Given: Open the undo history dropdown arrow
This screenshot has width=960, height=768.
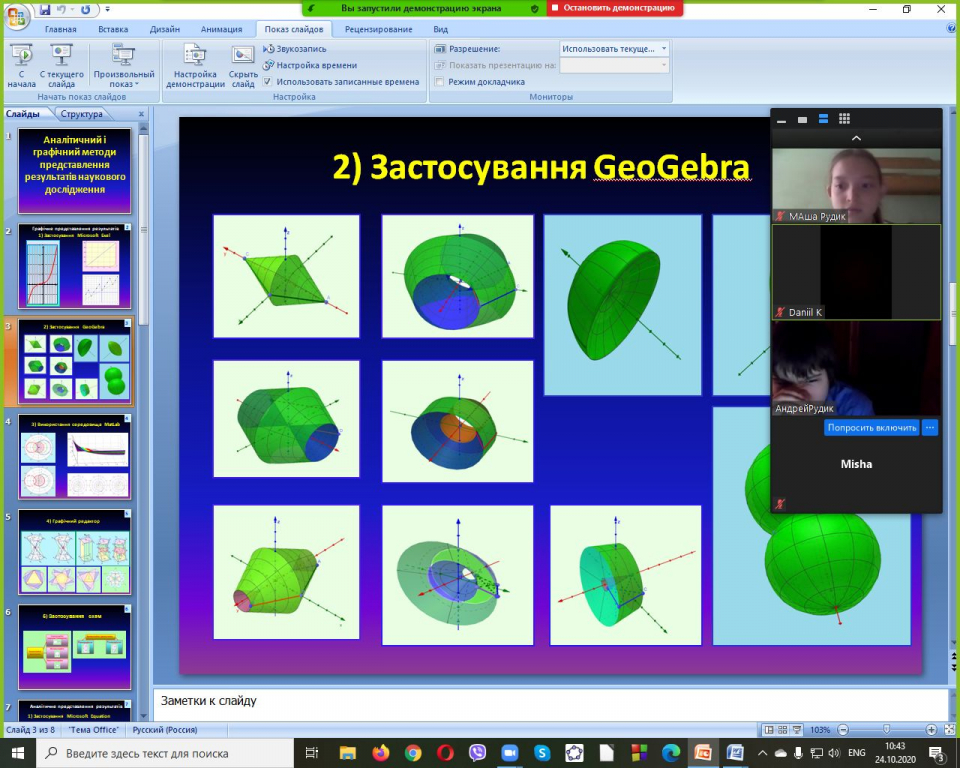Looking at the screenshot, I should click(73, 9).
